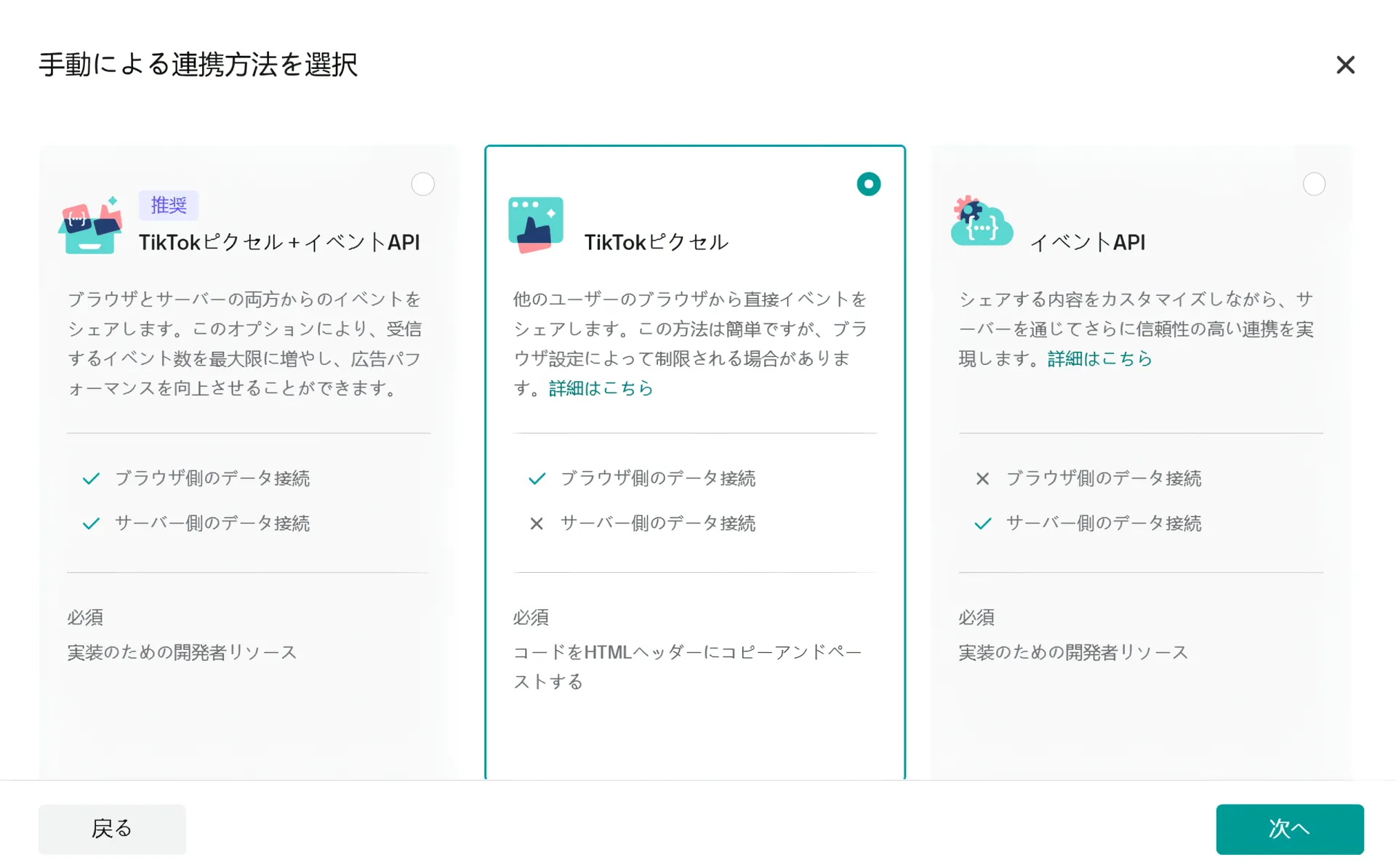Click ブラウザ側のデータ接続 text in first card

point(212,478)
